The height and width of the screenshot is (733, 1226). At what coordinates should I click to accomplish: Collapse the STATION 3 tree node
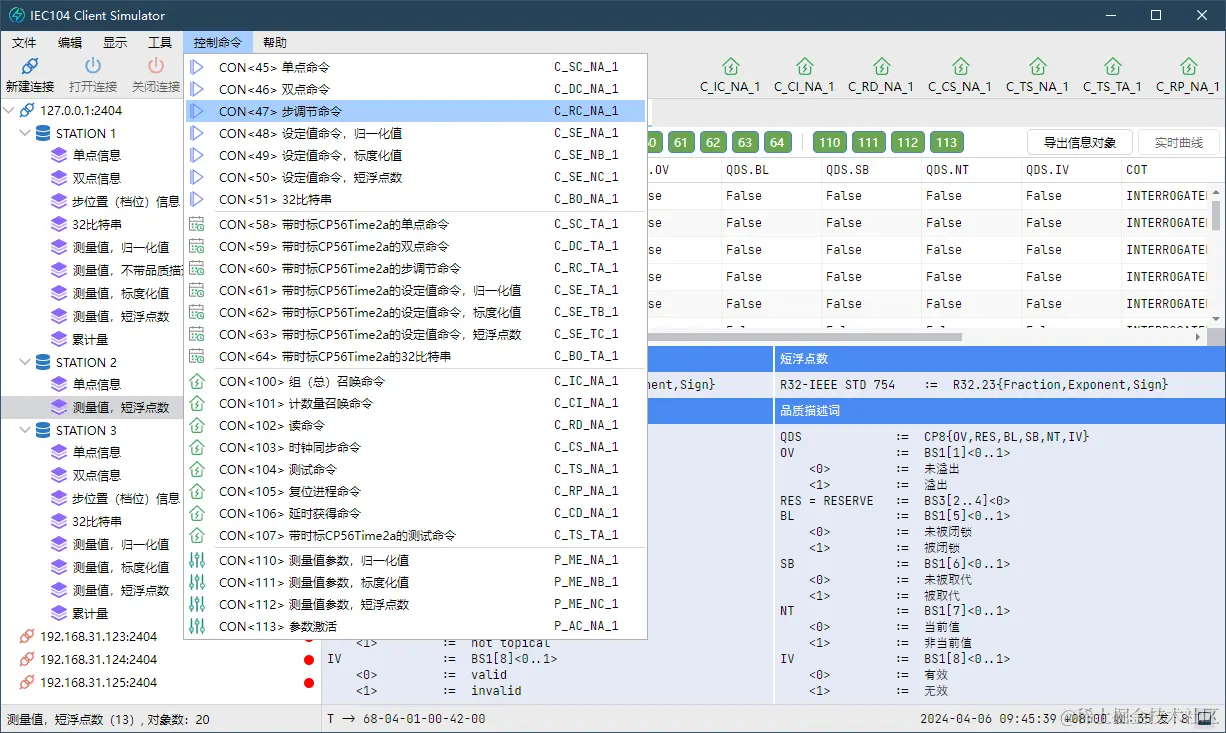click(x=26, y=430)
